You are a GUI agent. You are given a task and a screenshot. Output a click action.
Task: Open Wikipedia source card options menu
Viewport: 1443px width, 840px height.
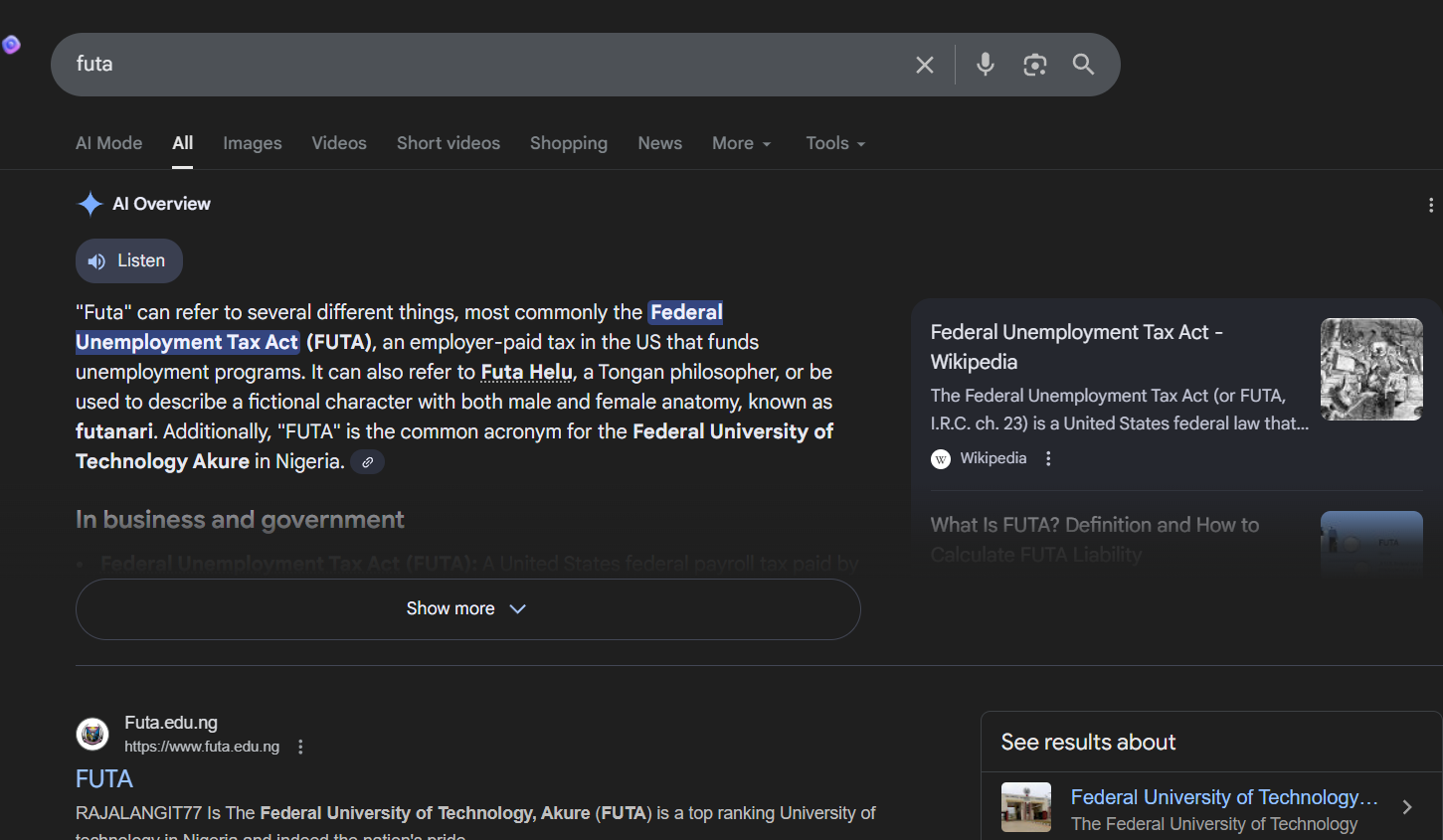point(1048,458)
